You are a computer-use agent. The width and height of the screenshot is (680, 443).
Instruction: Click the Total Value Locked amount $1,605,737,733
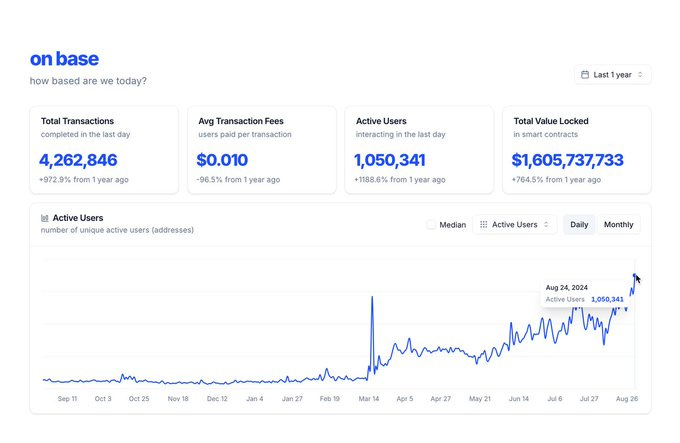567,160
